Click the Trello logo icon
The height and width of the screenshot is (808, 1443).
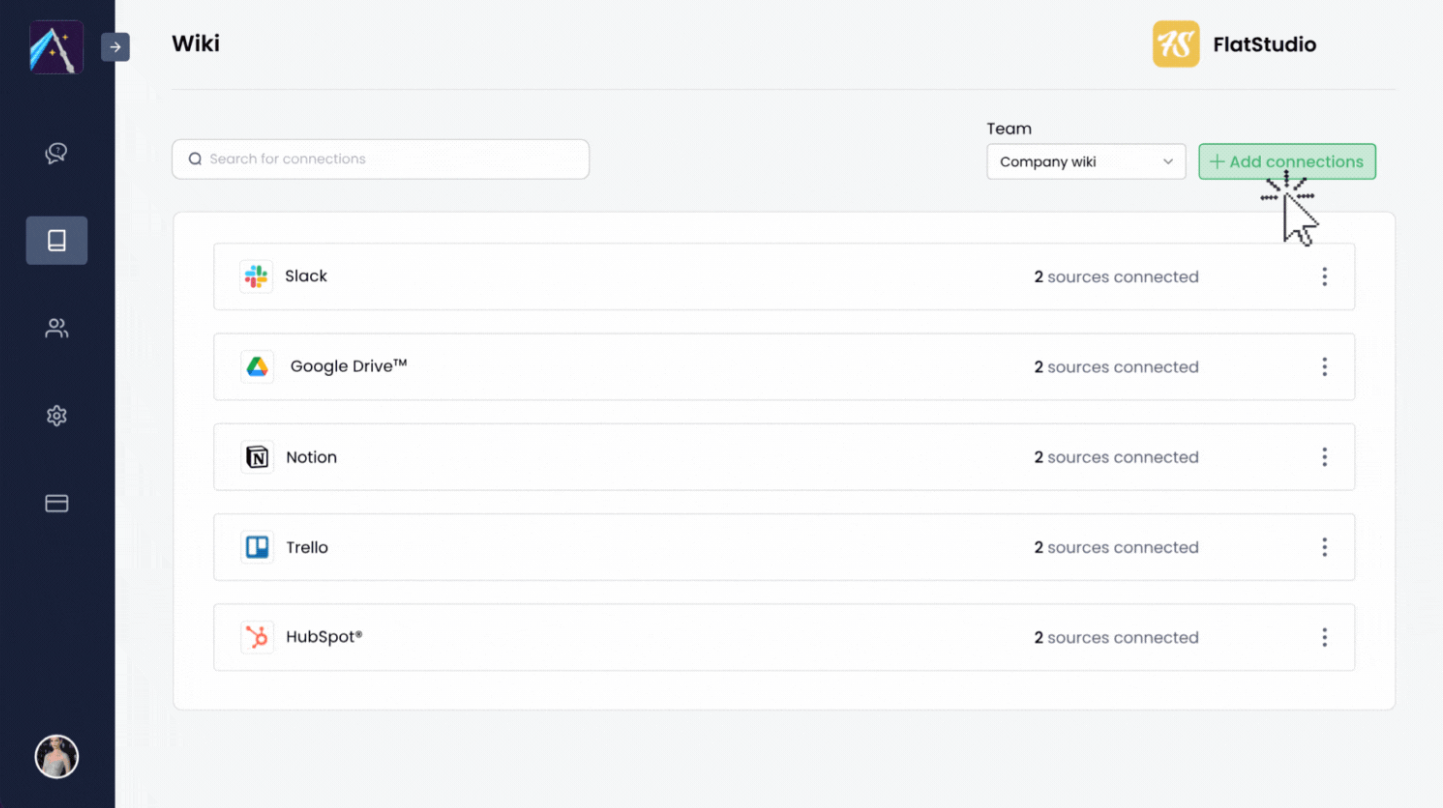(x=257, y=547)
